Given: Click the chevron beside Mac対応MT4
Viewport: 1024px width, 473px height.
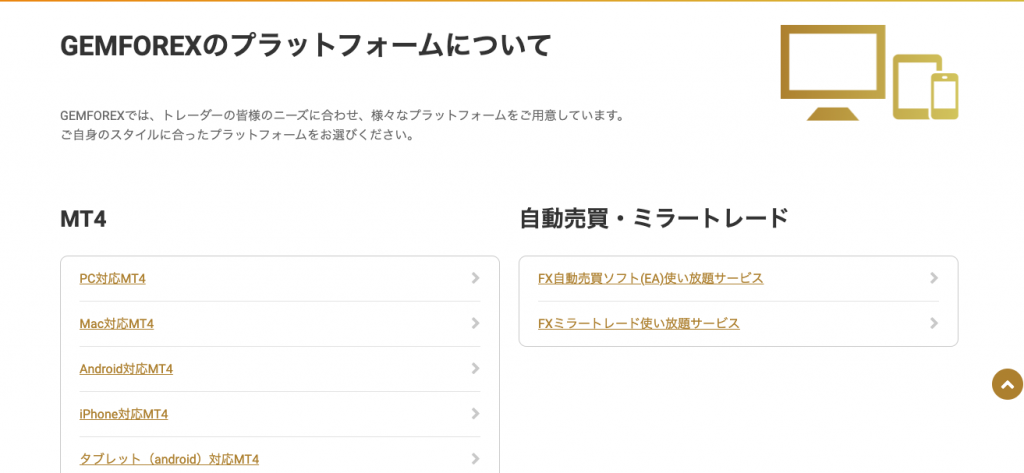Looking at the screenshot, I should [475, 323].
